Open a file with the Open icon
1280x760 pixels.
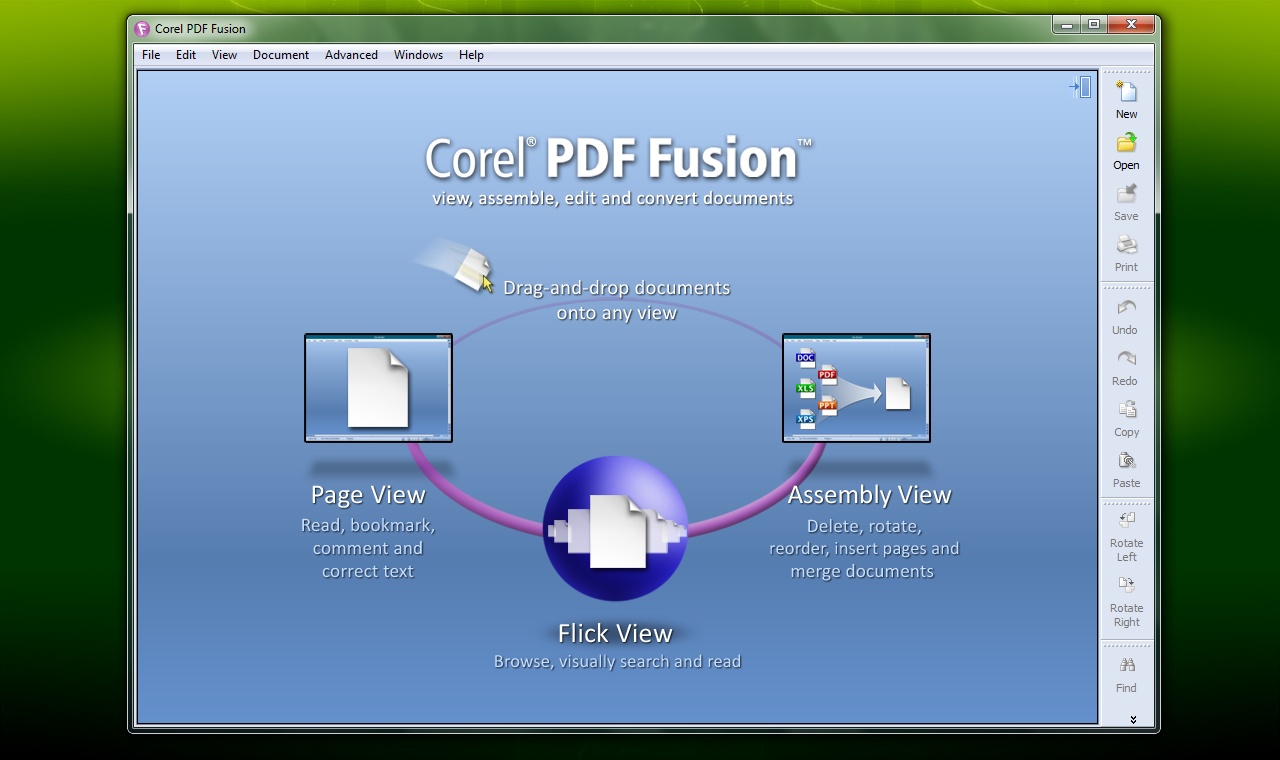[x=1126, y=144]
